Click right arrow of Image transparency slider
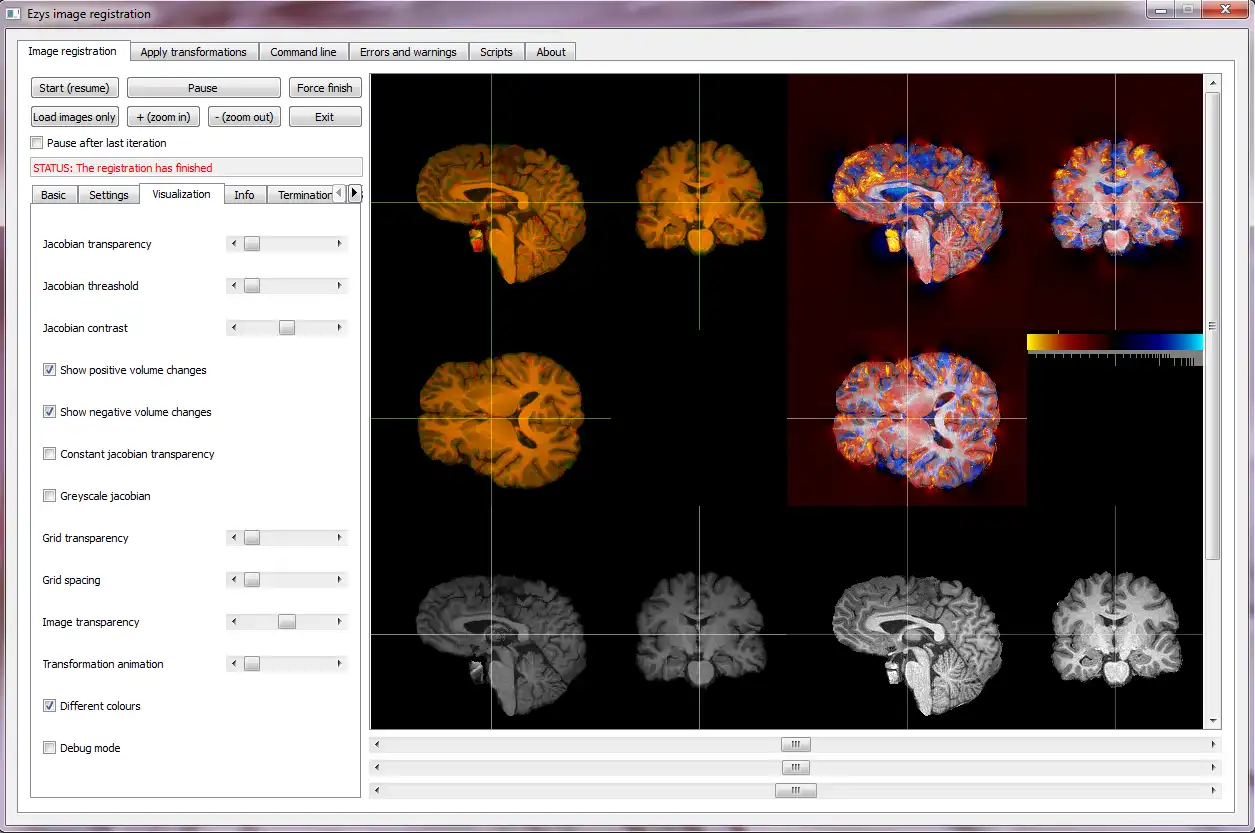The width and height of the screenshot is (1255, 833). click(x=339, y=622)
